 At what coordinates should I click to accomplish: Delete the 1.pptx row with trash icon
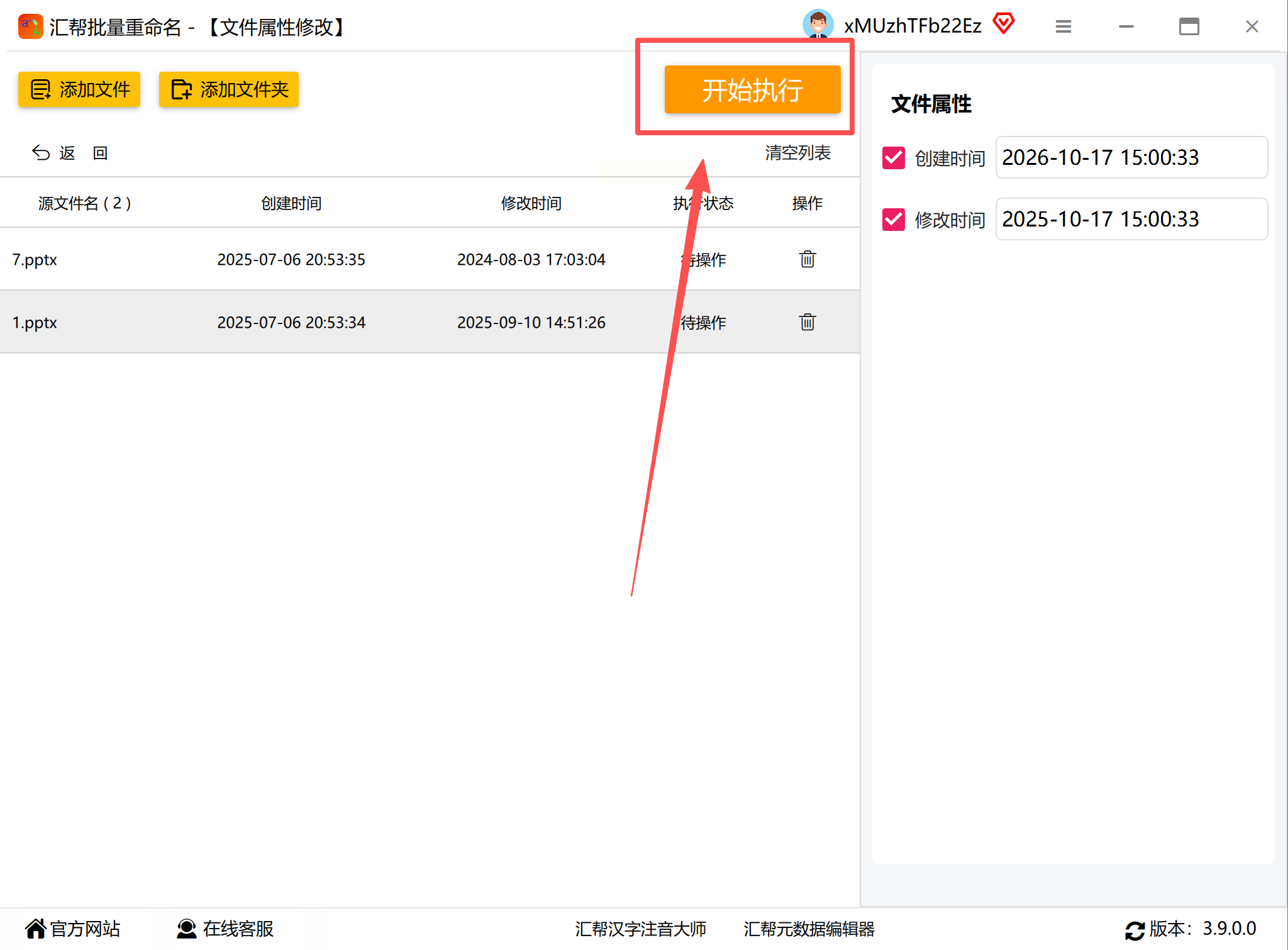pos(807,322)
